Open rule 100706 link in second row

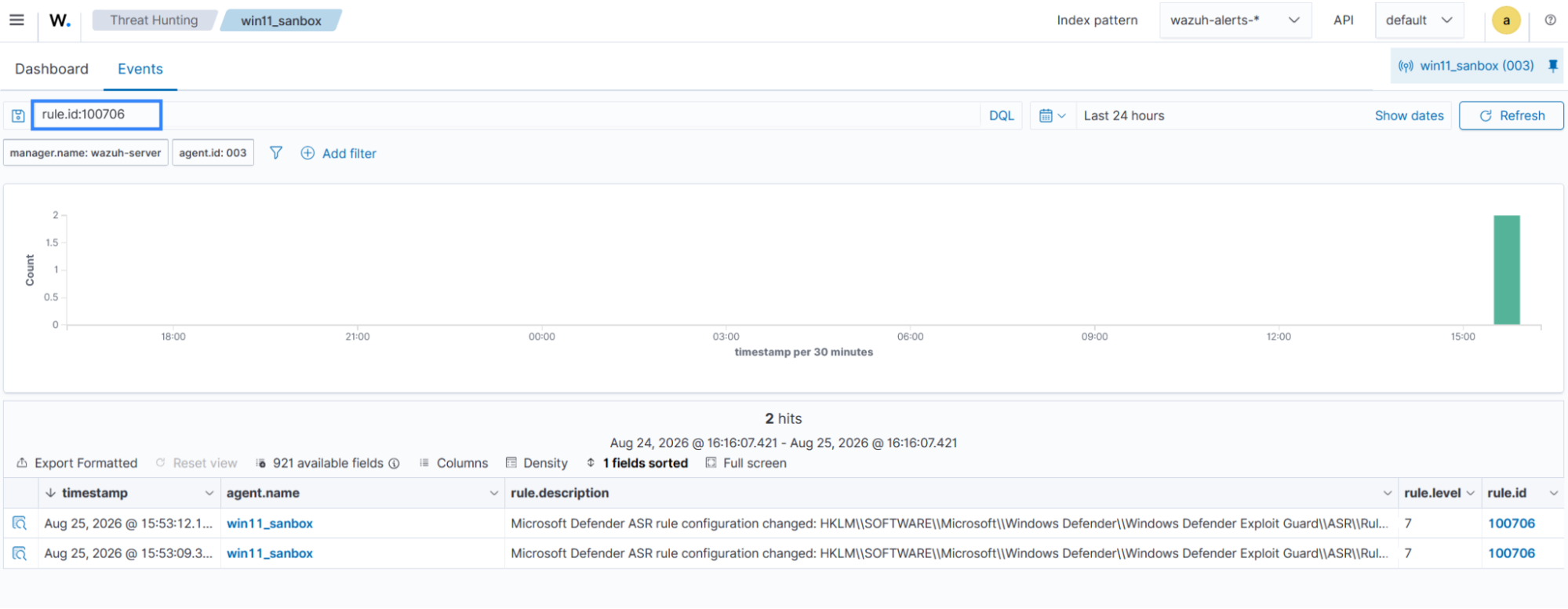[1511, 553]
